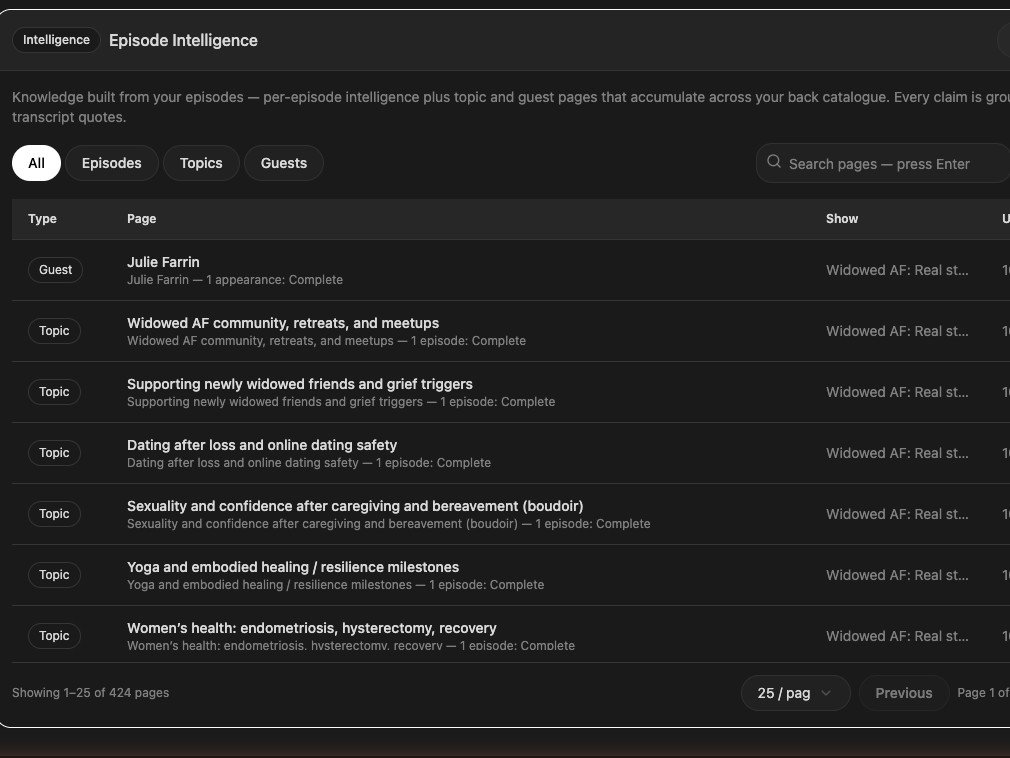Click the magnifier icon in search field

774,162
